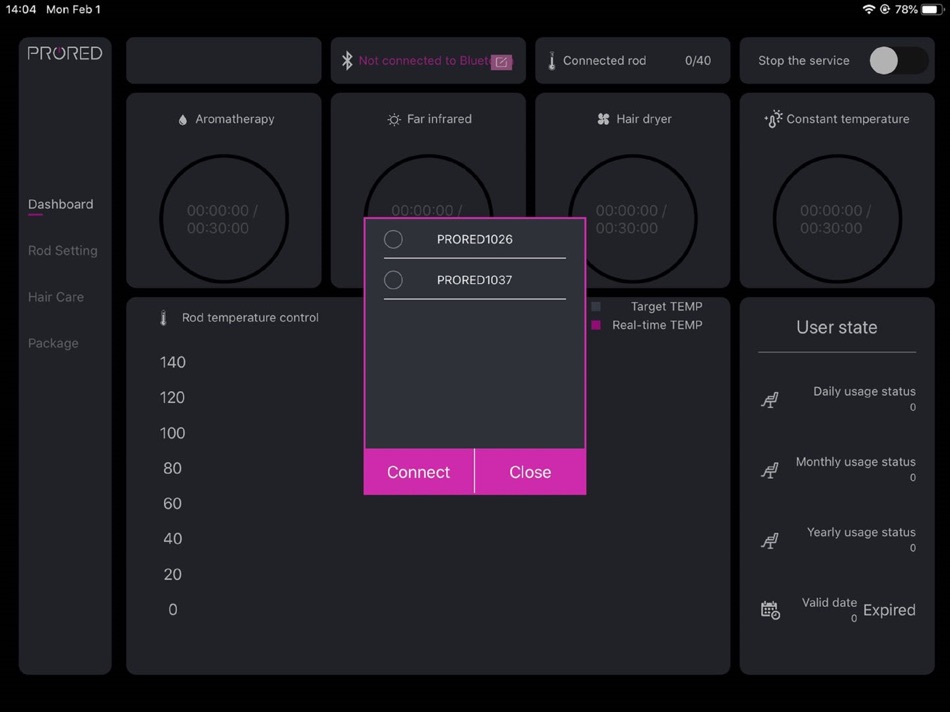Click the 'Stop the service' label

coord(804,61)
